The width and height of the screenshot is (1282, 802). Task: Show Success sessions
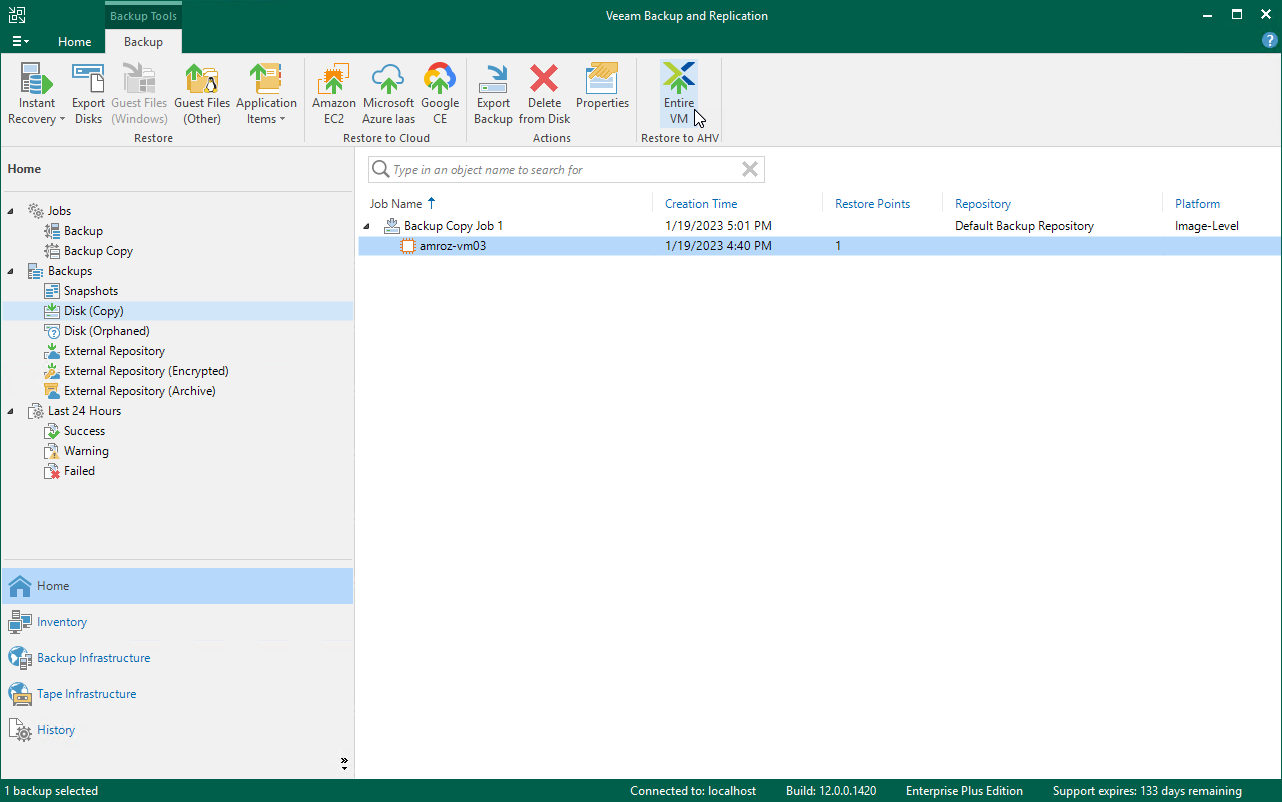point(84,431)
